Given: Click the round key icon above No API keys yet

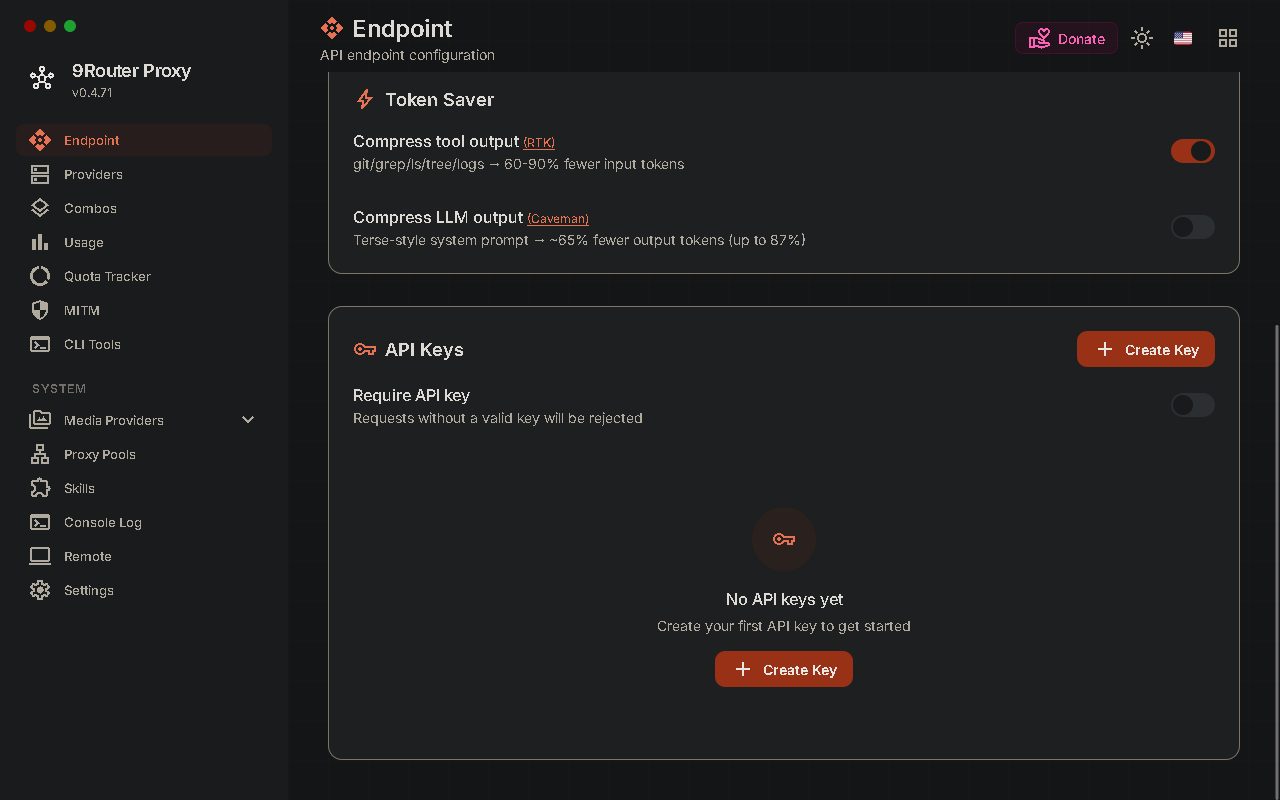Looking at the screenshot, I should pyautogui.click(x=784, y=539).
